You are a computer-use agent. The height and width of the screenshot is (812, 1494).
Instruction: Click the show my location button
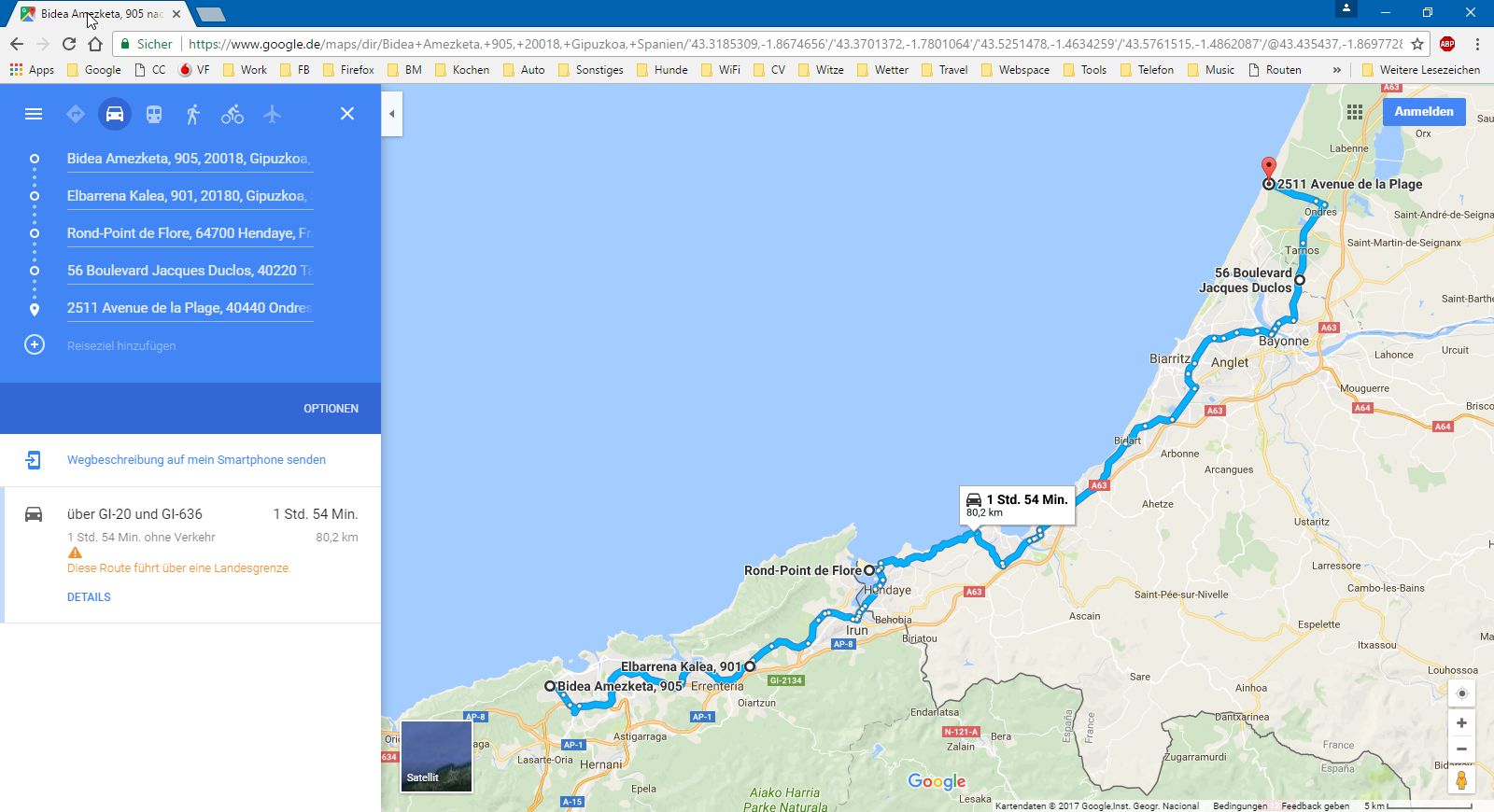coord(1461,693)
